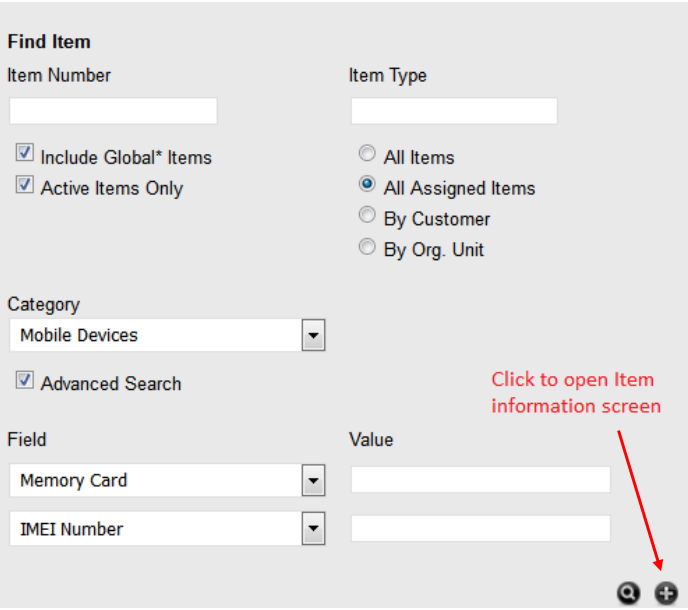Click the Item Number input field
Image resolution: width=688 pixels, height=610 pixels.
coord(113,110)
